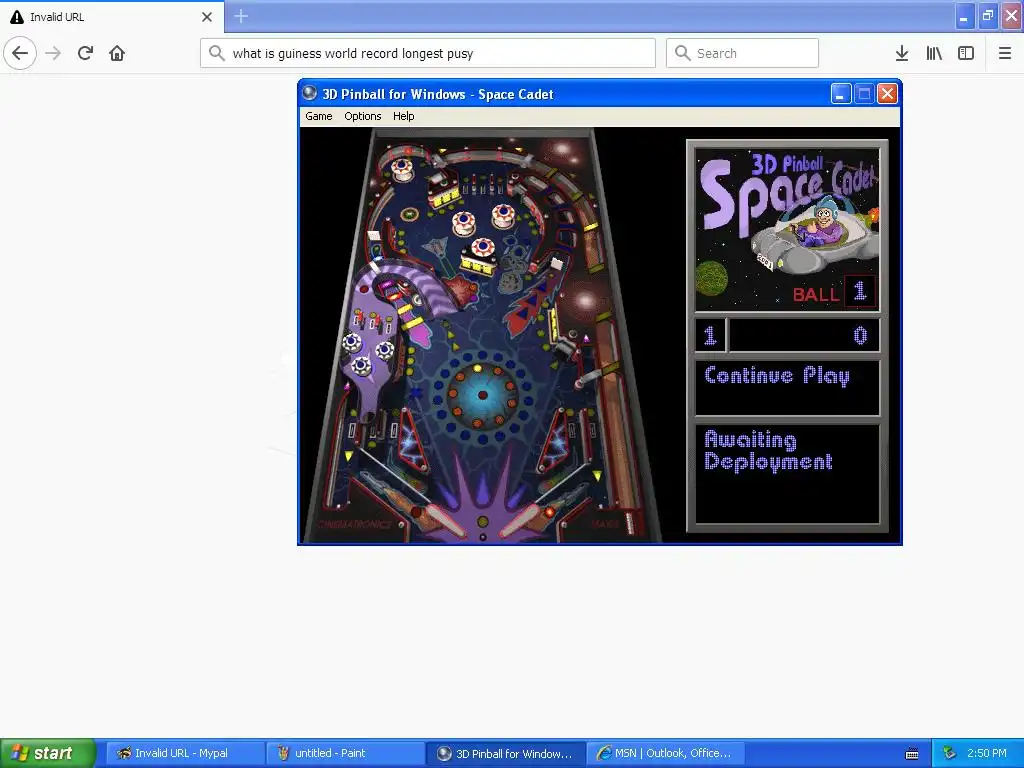Open the browser hamburger menu

tap(1005, 53)
